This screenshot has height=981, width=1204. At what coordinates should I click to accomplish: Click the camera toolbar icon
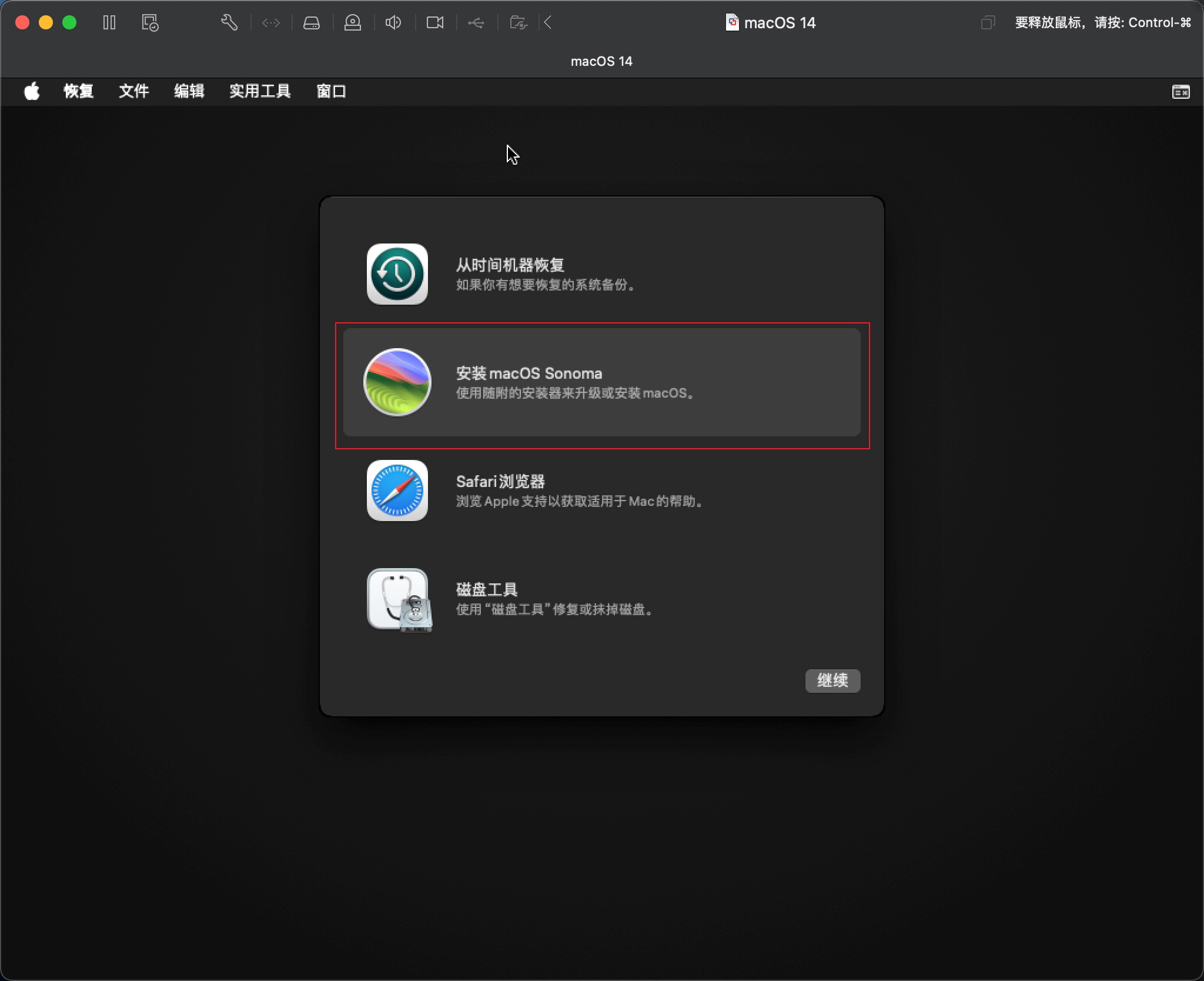tap(435, 23)
